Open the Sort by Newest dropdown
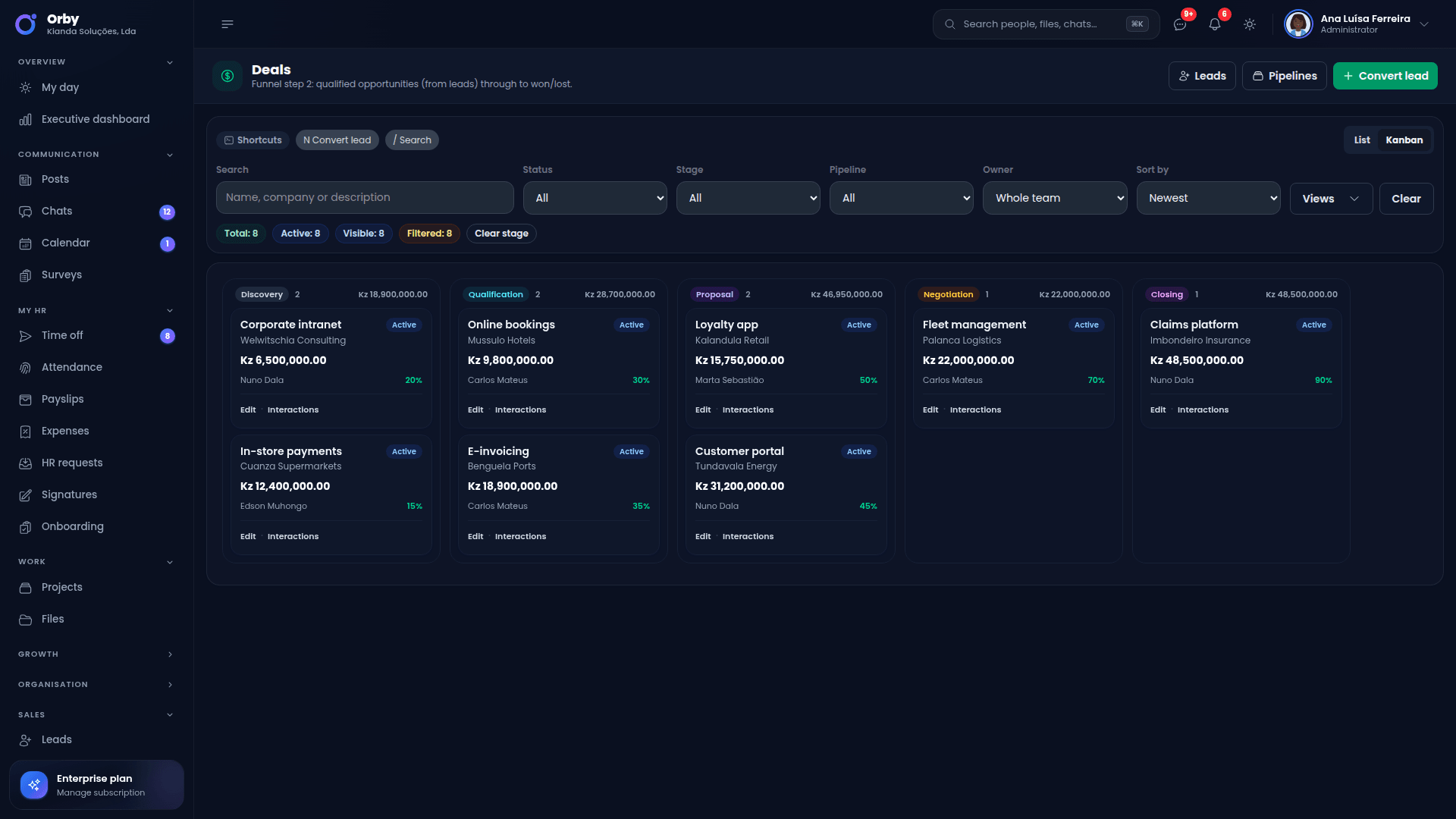Image resolution: width=1456 pixels, height=819 pixels. pos(1208,198)
